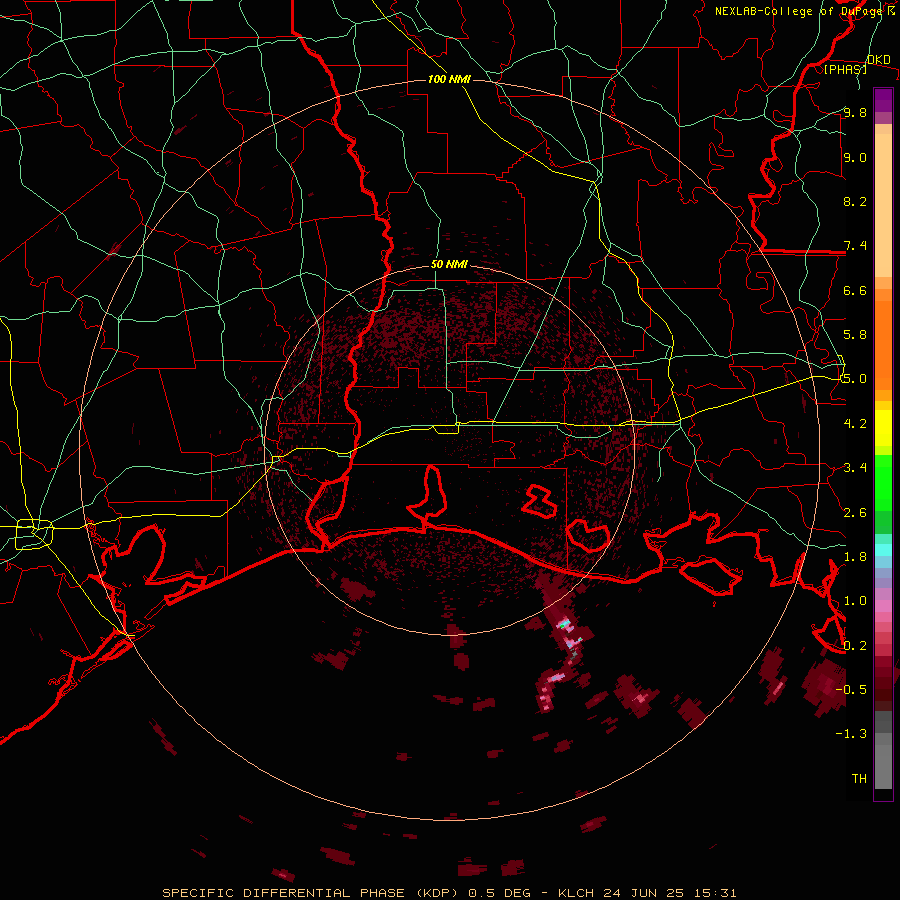Click the 8.2 value on the color scale
Image resolution: width=900 pixels, height=900 pixels.
(x=855, y=201)
